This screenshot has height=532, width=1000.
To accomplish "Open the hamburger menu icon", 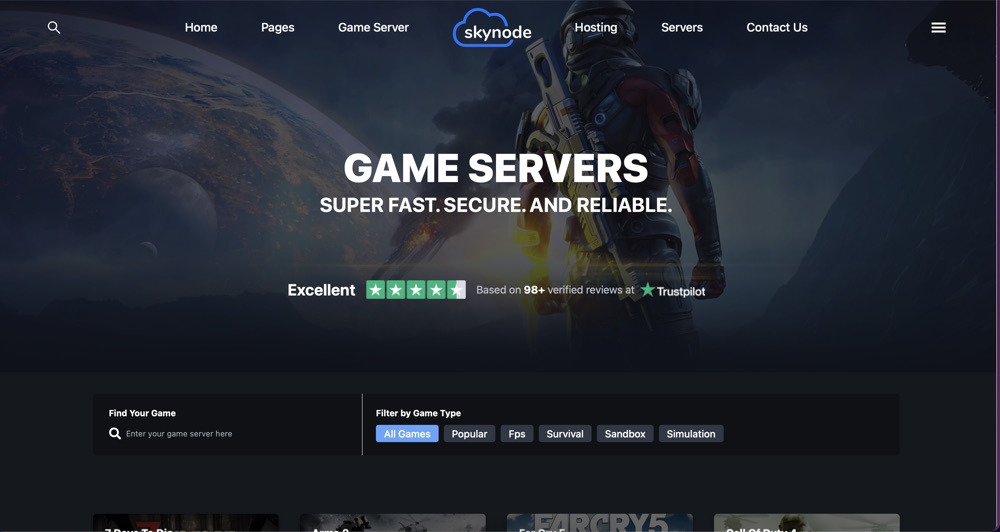I will pyautogui.click(x=938, y=27).
